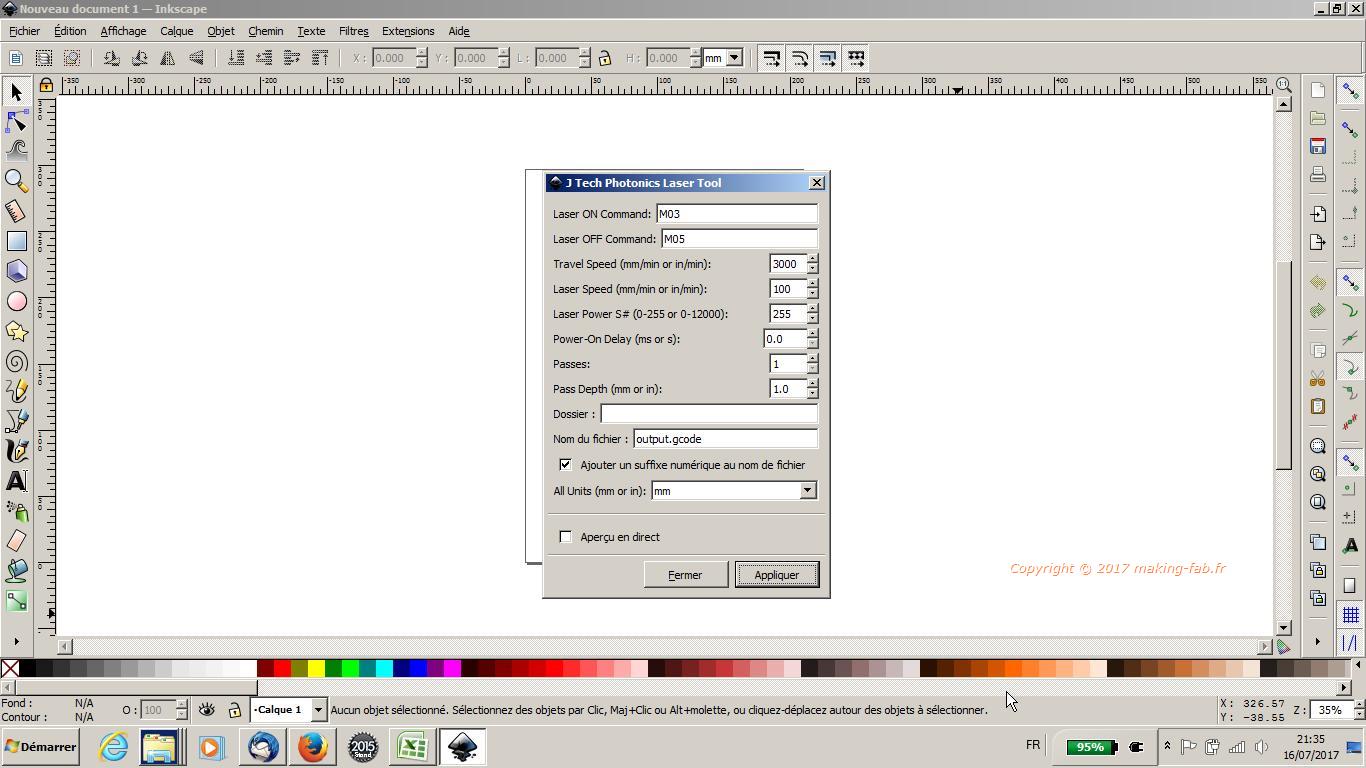Open the All Units dropdown
1366x768 pixels.
pyautogui.click(x=807, y=491)
